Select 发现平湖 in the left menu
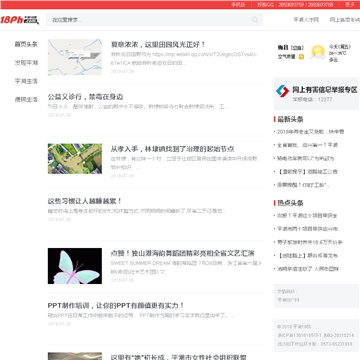The image size is (360, 360). pyautogui.click(x=26, y=63)
